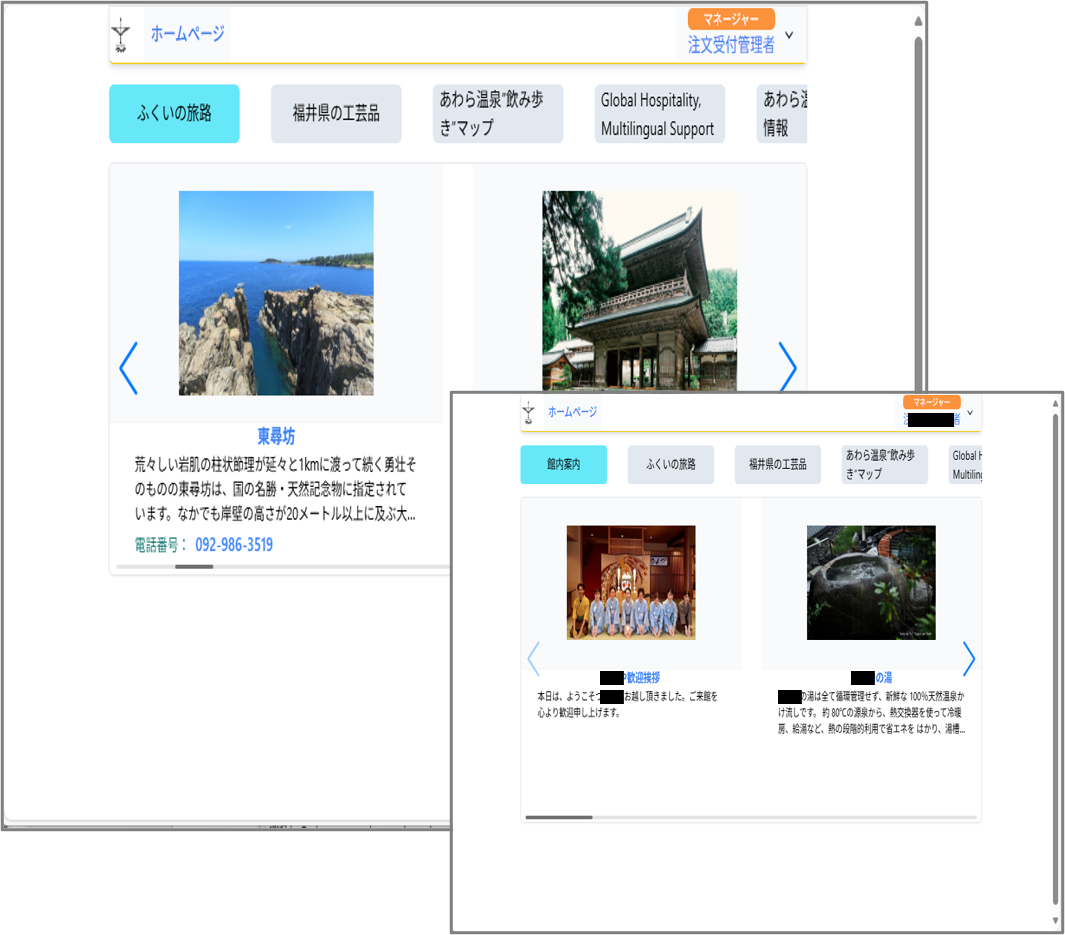Click the right carousel arrow beside the stone basin photo
The height and width of the screenshot is (935, 1065).
(968, 658)
